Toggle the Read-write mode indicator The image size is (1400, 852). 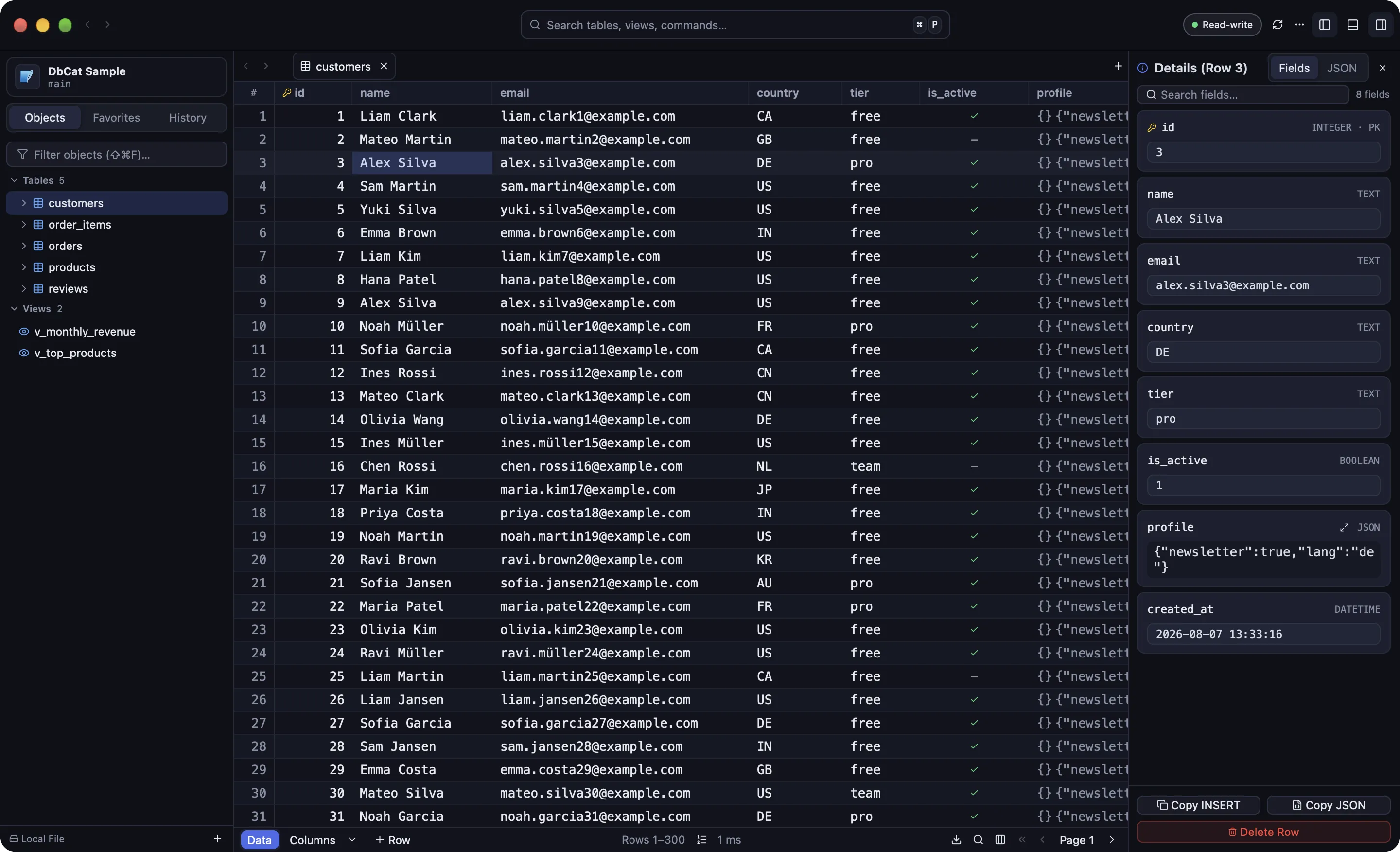(x=1222, y=25)
